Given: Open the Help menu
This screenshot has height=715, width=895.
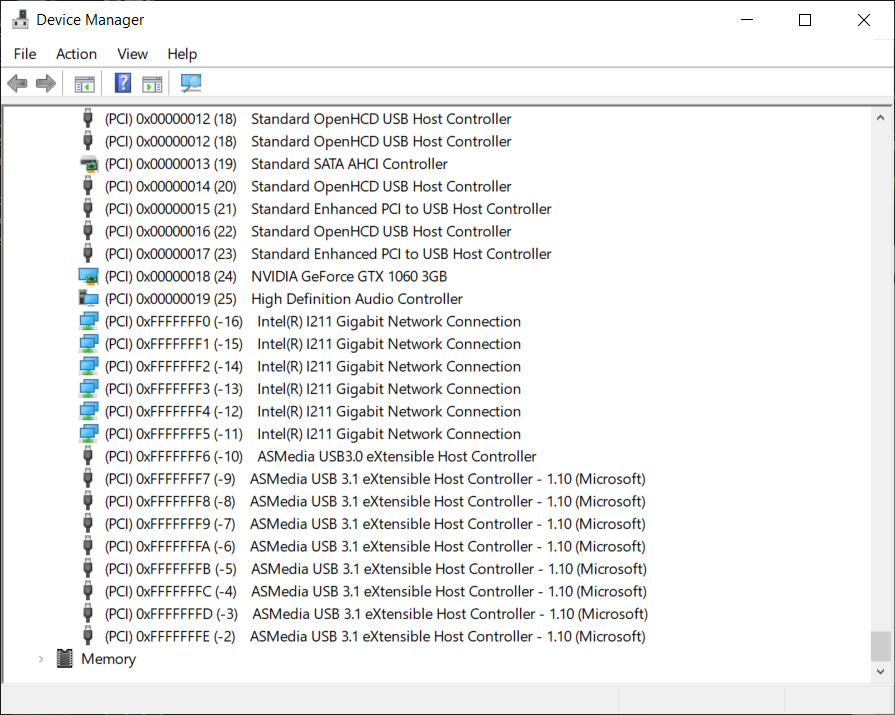Looking at the screenshot, I should point(182,54).
